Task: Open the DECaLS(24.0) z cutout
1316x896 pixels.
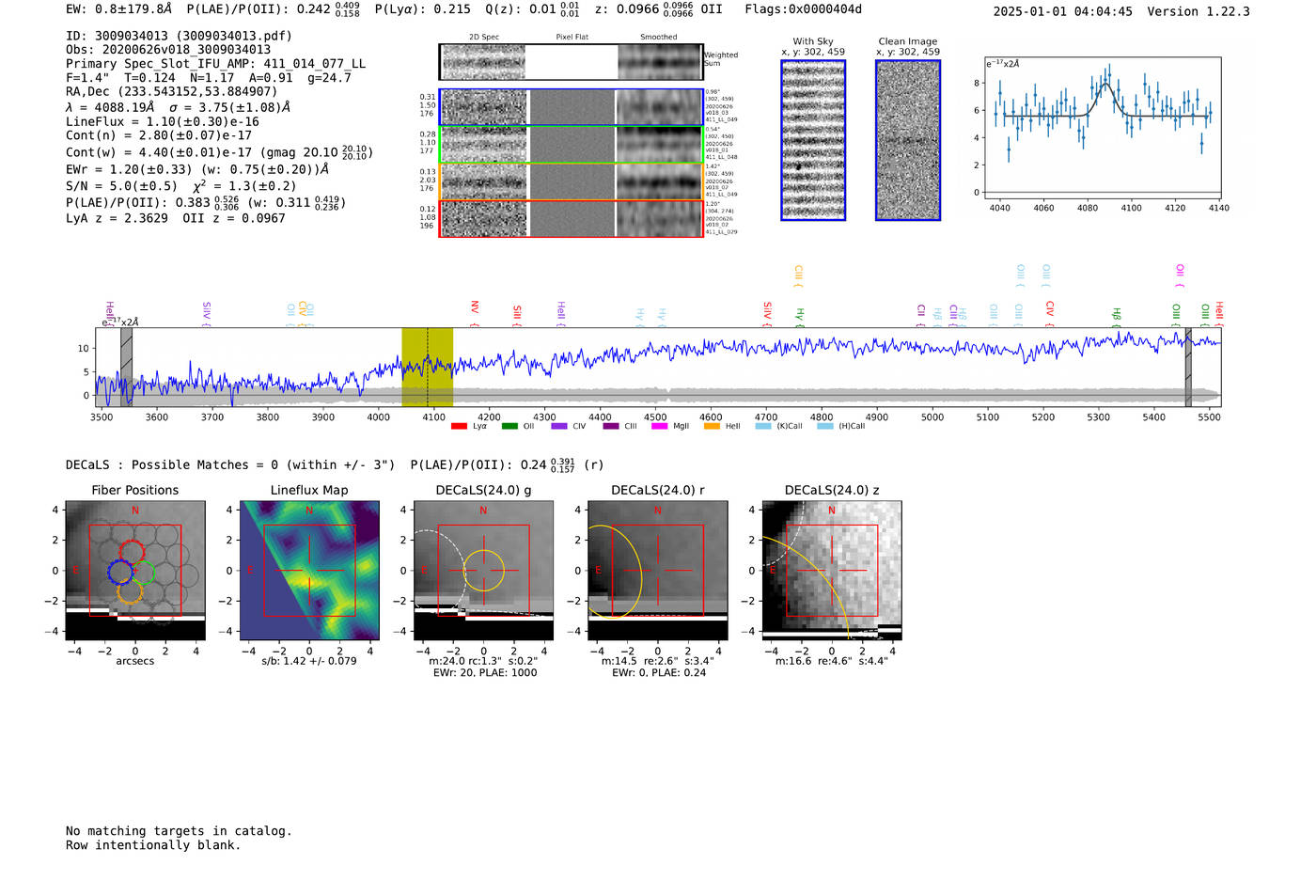Action: [832, 570]
